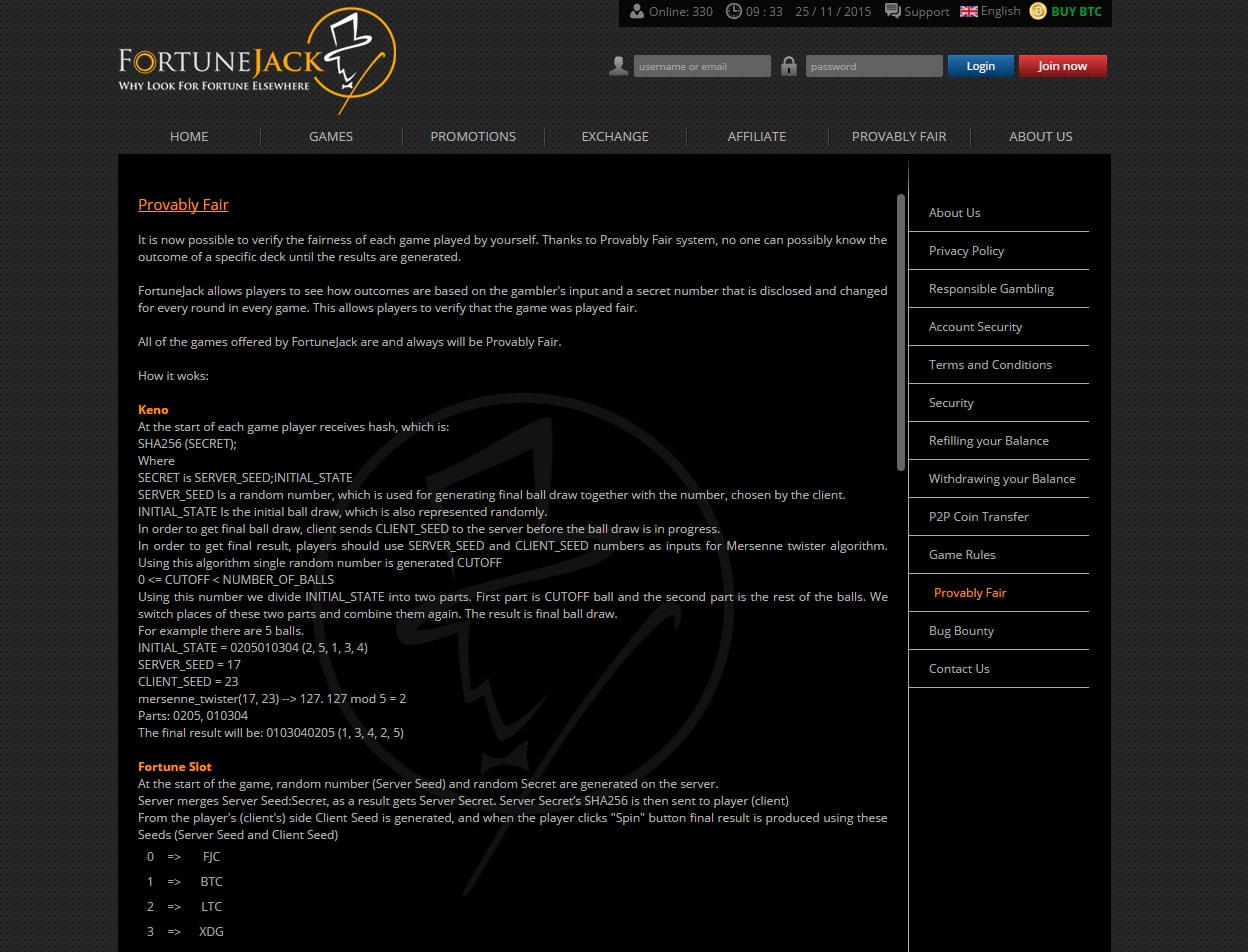Open the HOME menu item

pos(189,136)
